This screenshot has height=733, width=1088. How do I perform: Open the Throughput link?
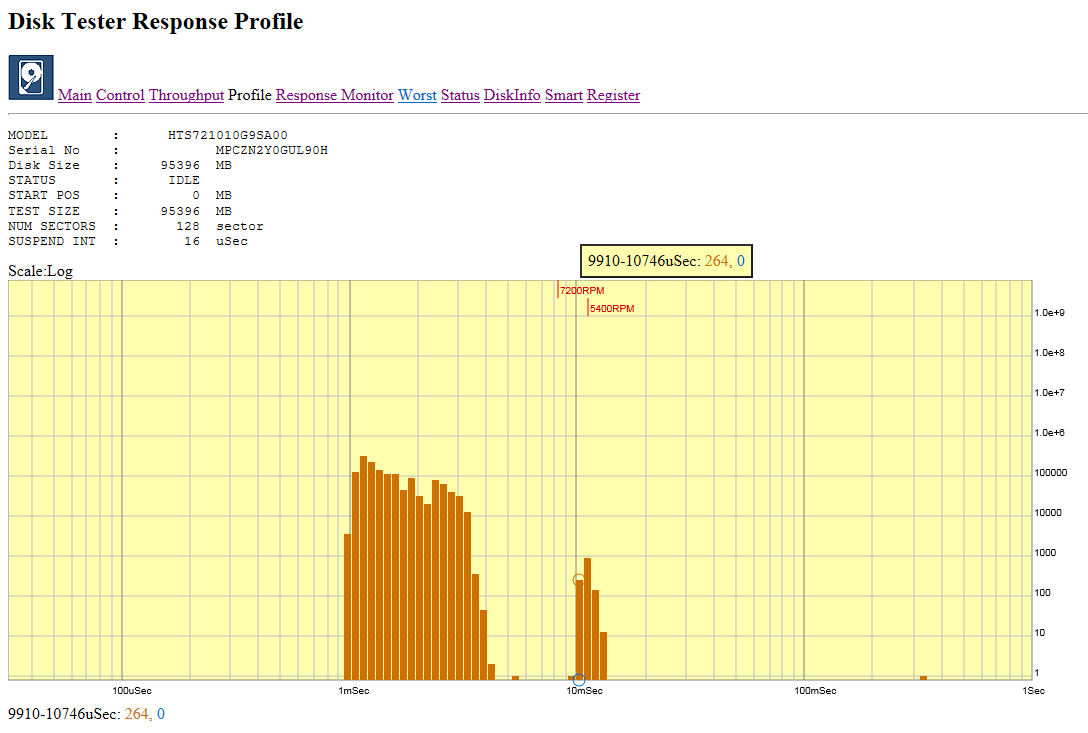(x=186, y=96)
